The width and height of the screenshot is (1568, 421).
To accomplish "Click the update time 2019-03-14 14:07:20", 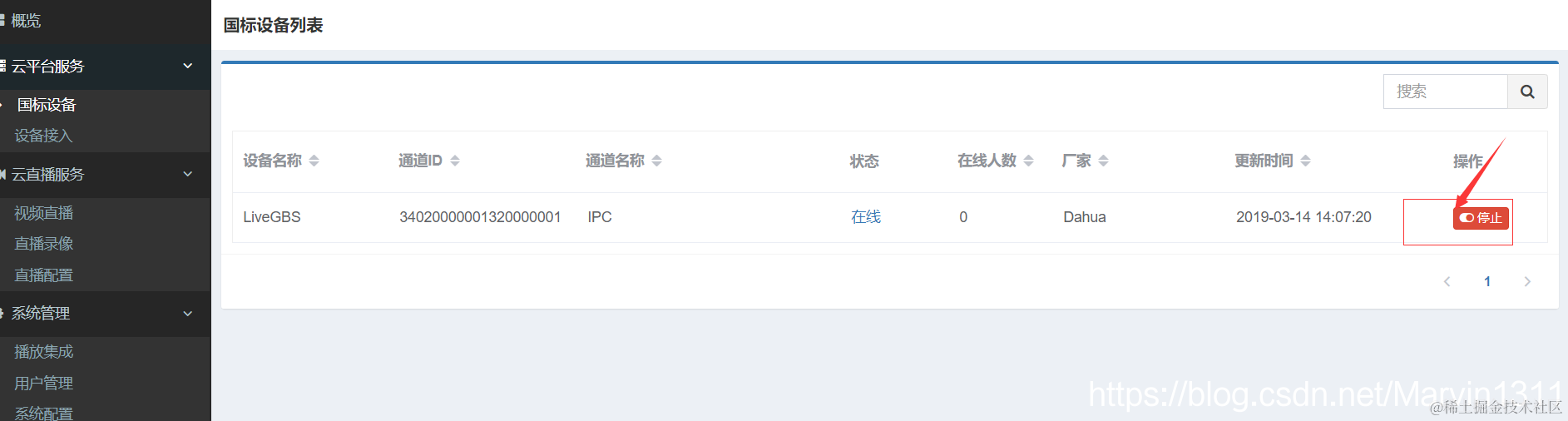I will tap(1303, 217).
